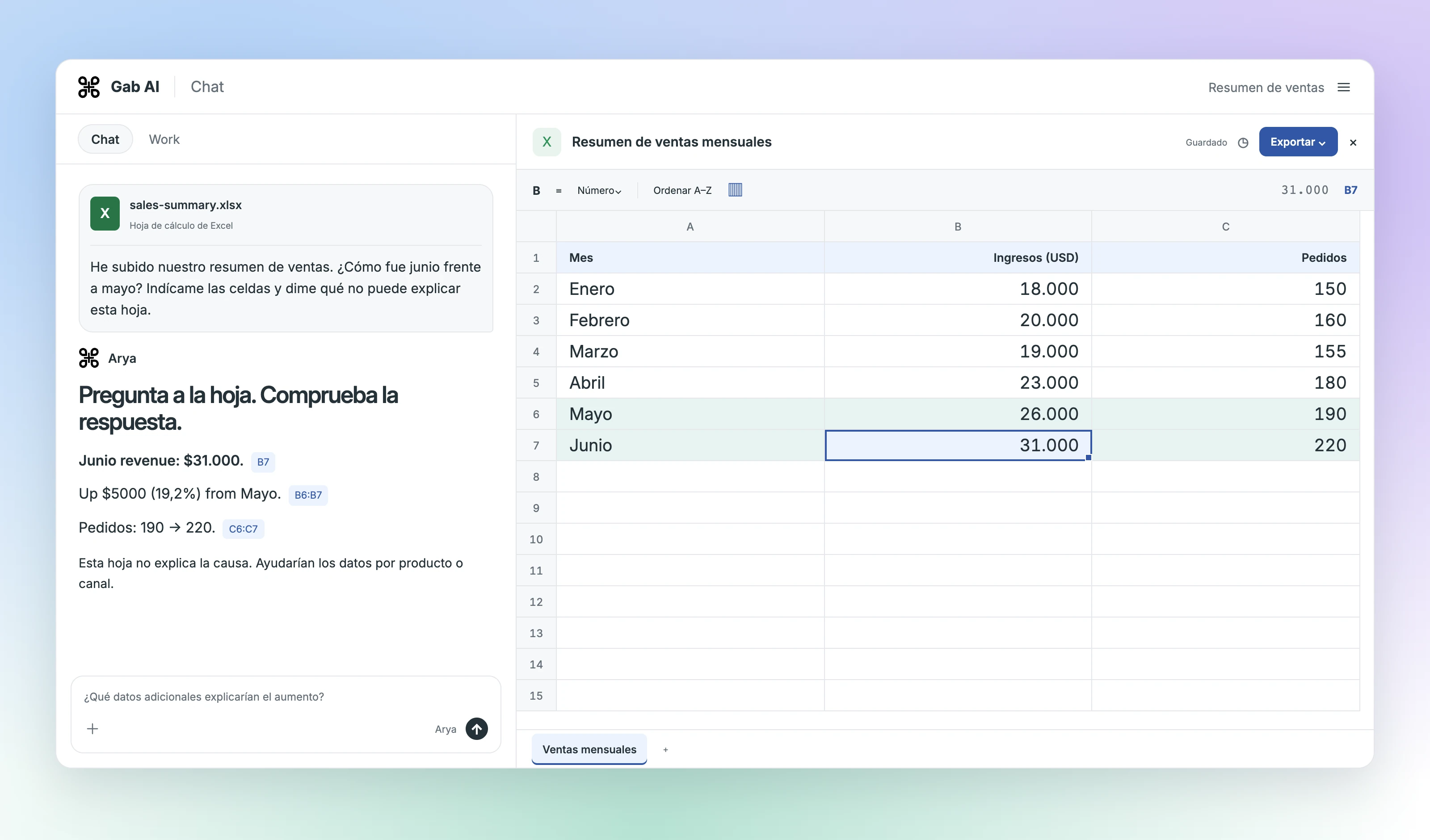Click the Guardado status label
Screen dimensions: 1430x840
click(1206, 143)
